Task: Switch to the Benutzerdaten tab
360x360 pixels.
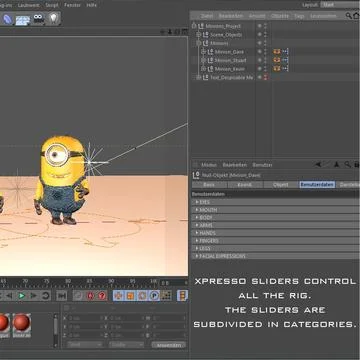Action: pos(317,185)
